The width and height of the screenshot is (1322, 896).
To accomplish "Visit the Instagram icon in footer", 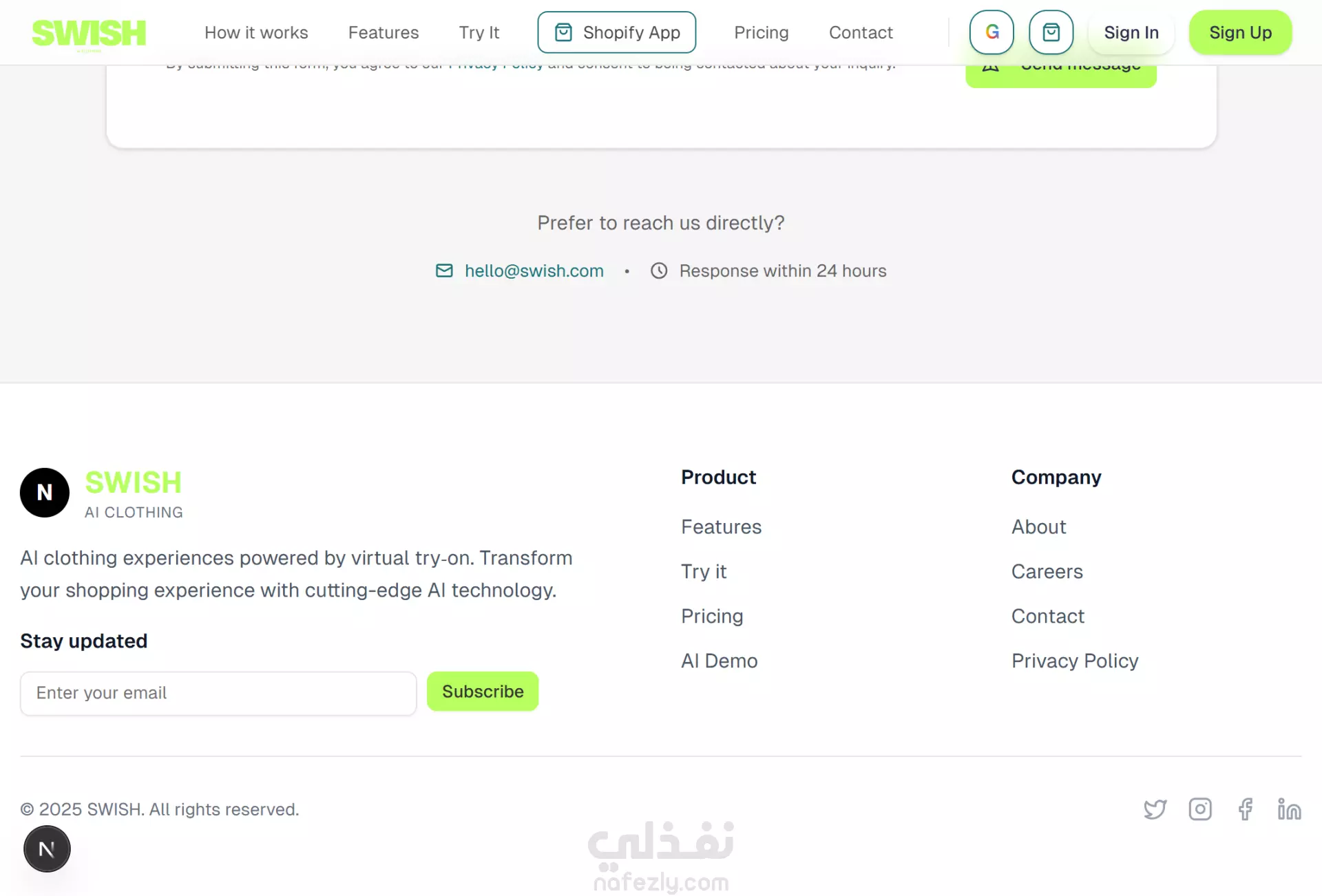I will click(1200, 809).
